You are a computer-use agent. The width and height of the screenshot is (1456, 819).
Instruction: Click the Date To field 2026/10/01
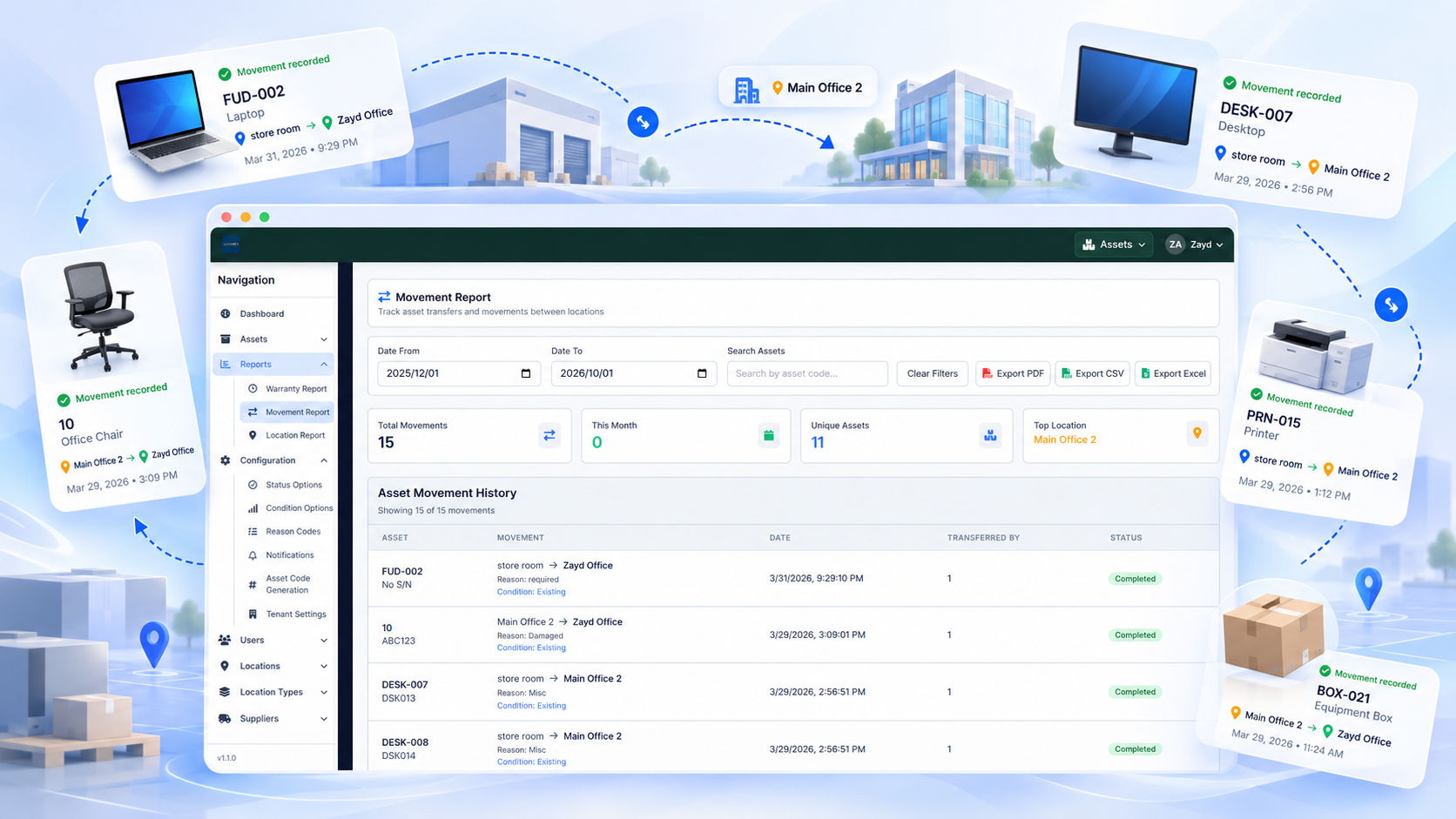(x=634, y=373)
